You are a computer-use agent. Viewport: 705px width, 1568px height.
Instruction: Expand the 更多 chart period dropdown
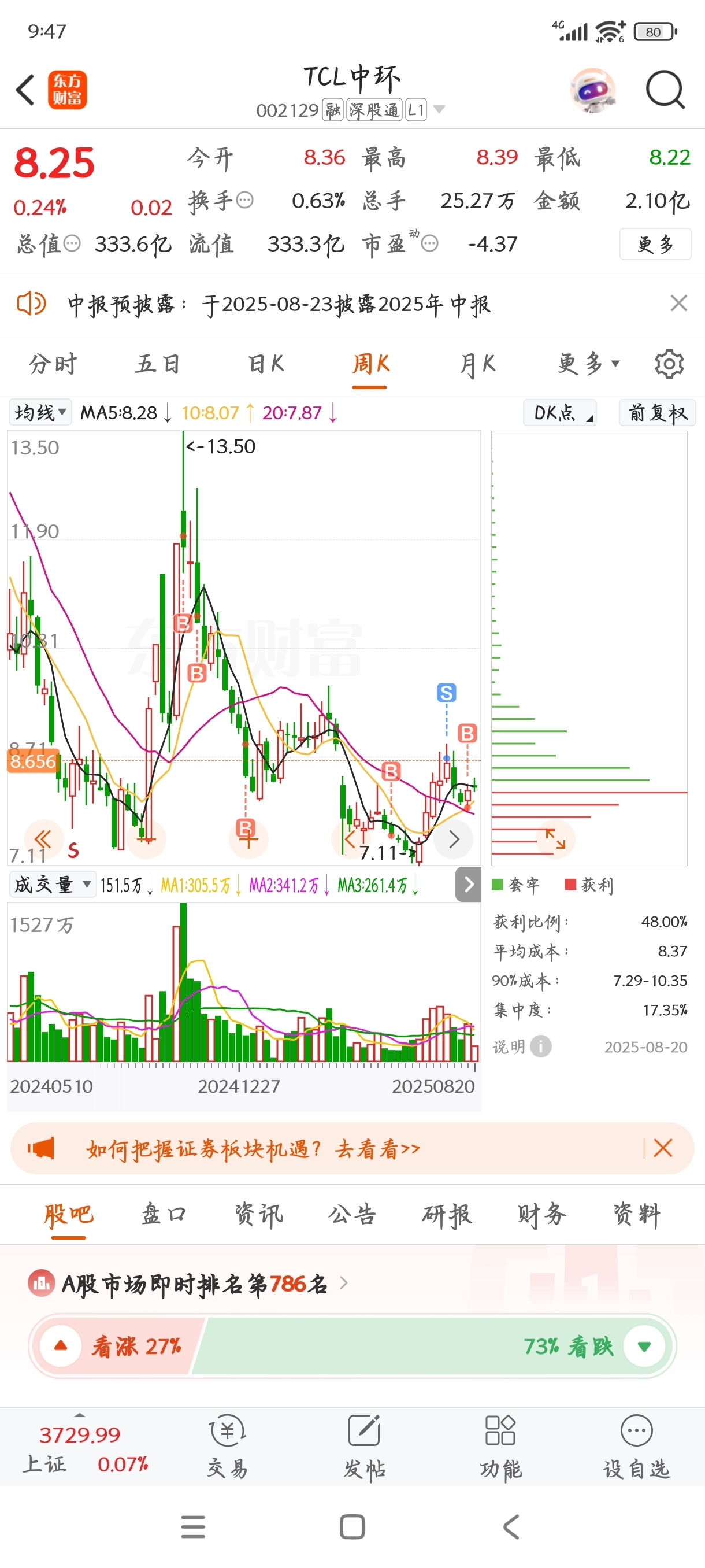click(588, 364)
